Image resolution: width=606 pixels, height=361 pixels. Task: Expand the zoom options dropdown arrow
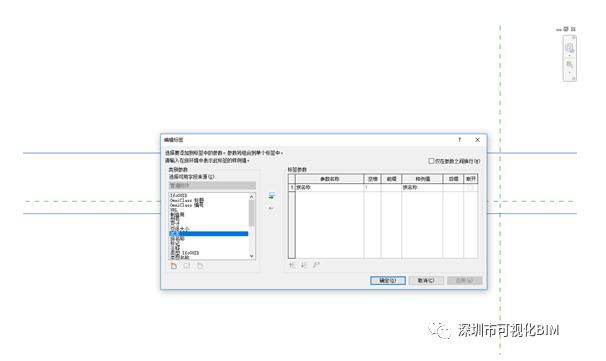point(569,72)
